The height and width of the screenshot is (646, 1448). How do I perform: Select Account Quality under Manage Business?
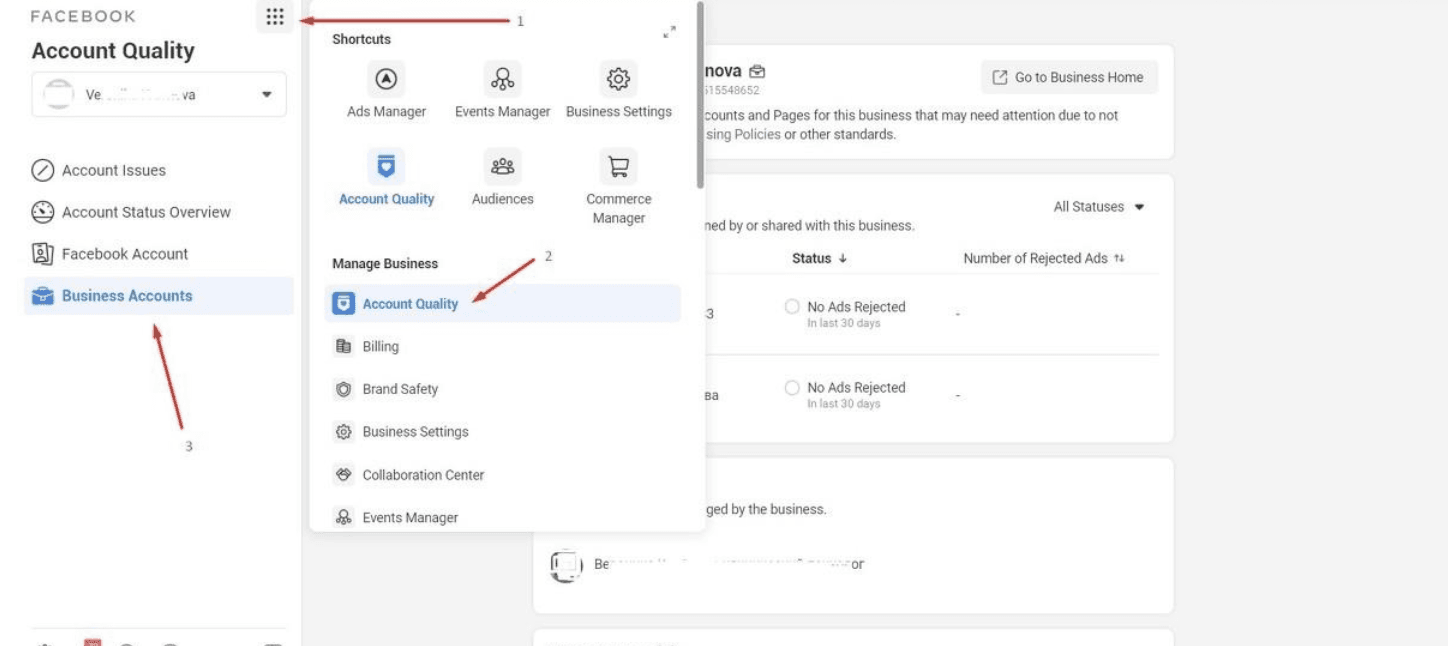(503, 304)
